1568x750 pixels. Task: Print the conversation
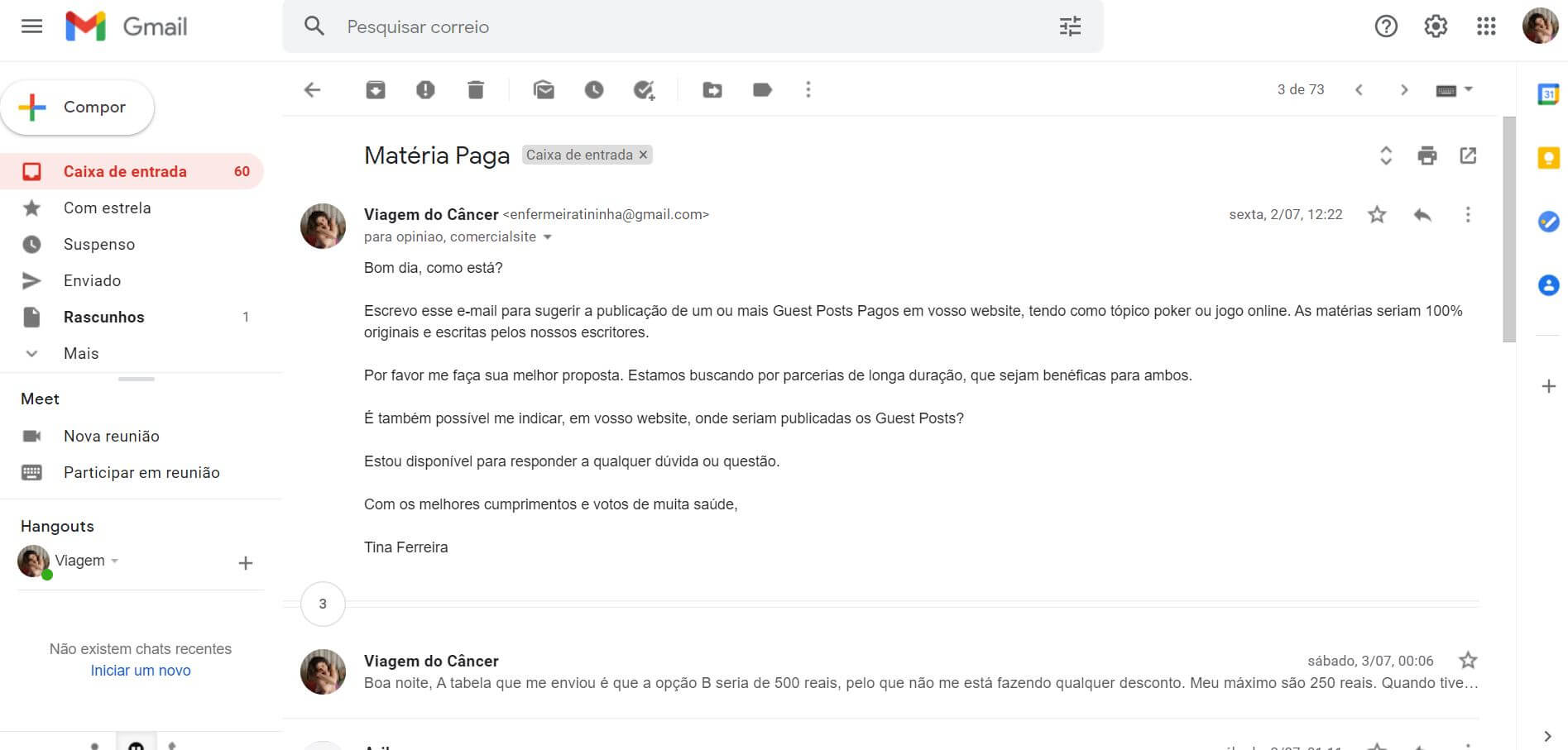[x=1427, y=155]
